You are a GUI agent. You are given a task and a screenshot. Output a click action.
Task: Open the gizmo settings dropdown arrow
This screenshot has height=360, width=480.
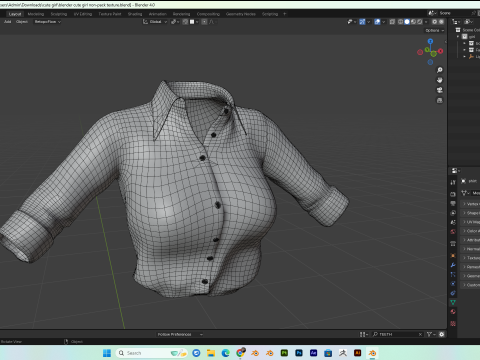tap(368, 22)
